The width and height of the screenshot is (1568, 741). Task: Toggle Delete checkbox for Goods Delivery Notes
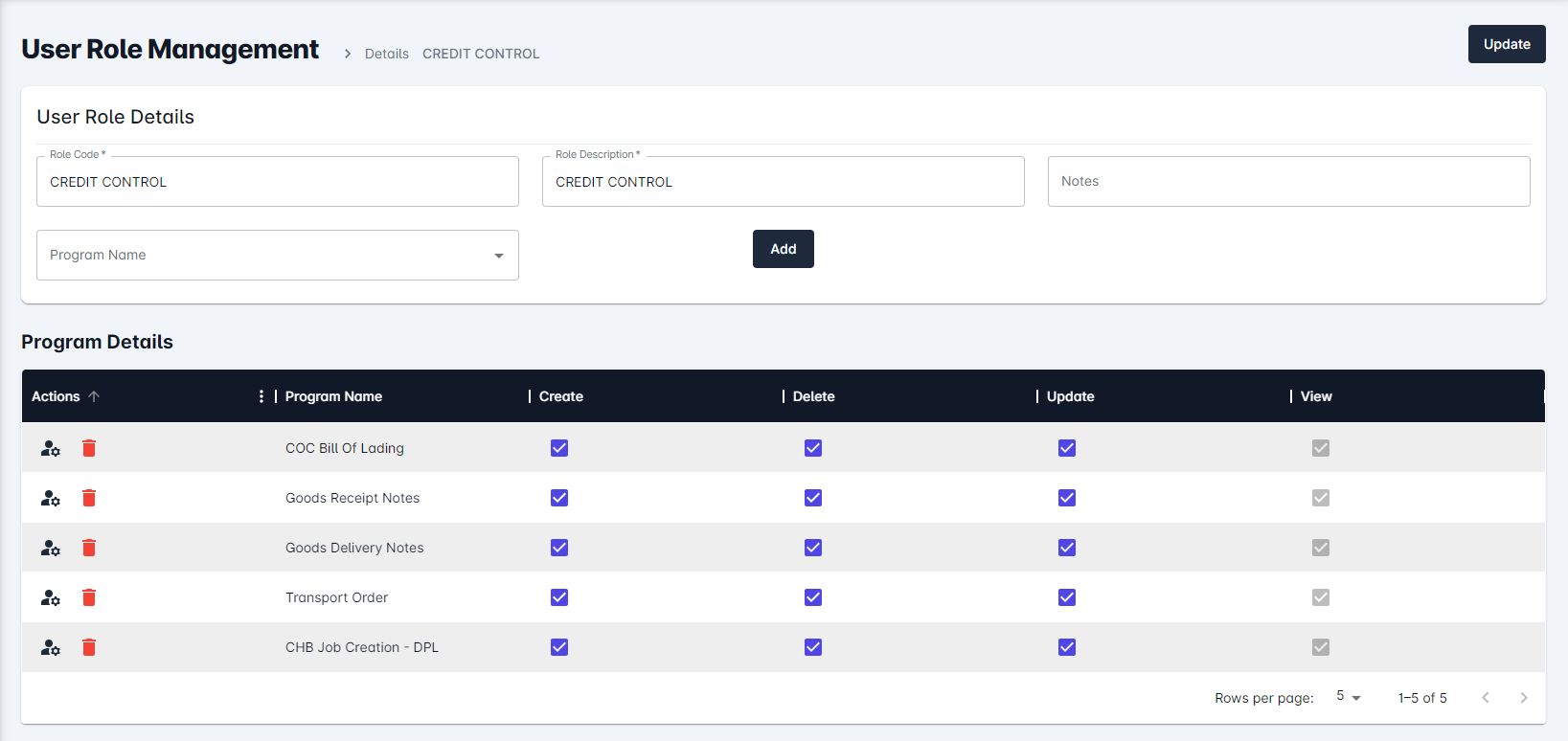click(x=813, y=548)
